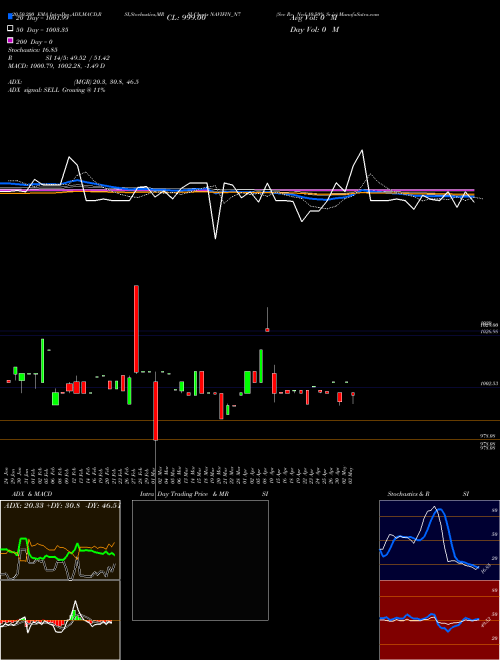This screenshot has width=500, height=660.
Task: Click the 'ADX: 20.33 +DY: 30.8' header text
Action: 62,506
